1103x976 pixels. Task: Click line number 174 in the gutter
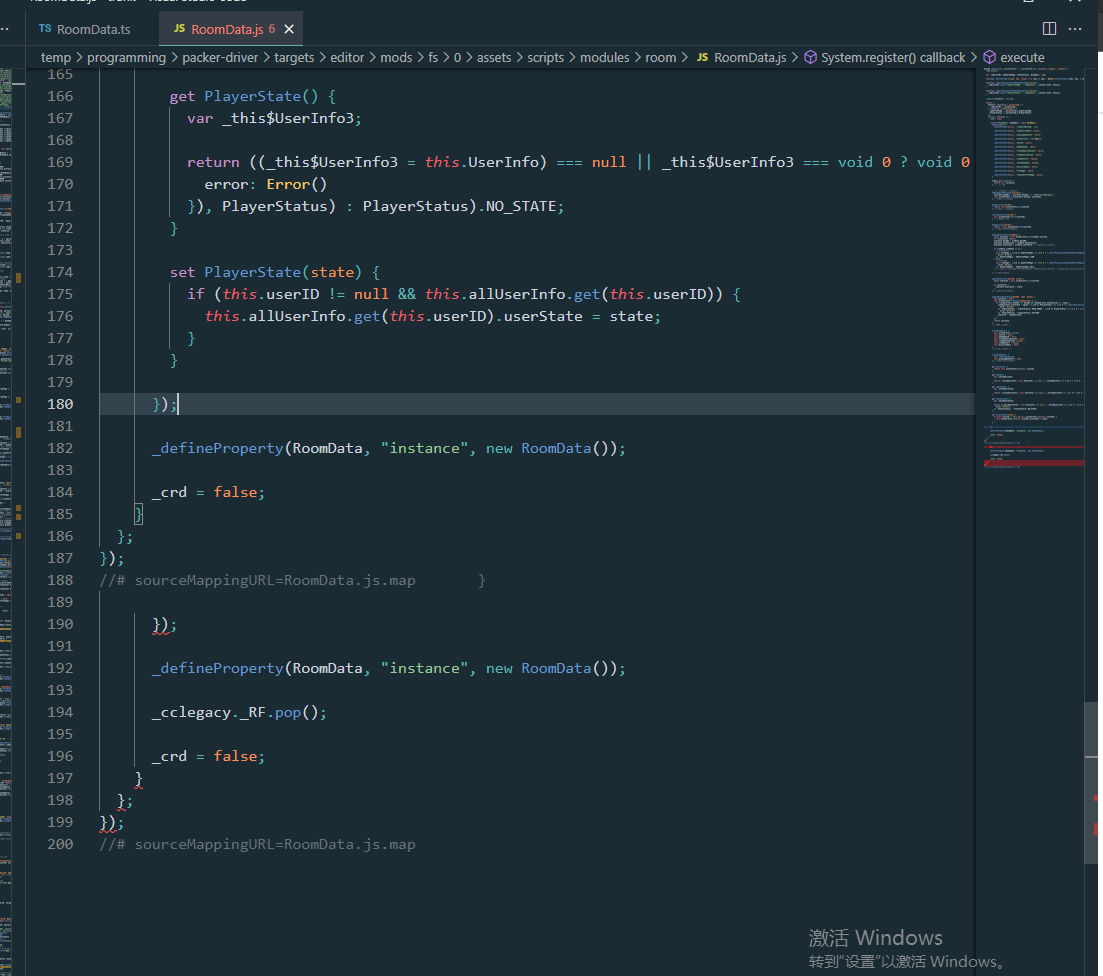(x=60, y=272)
